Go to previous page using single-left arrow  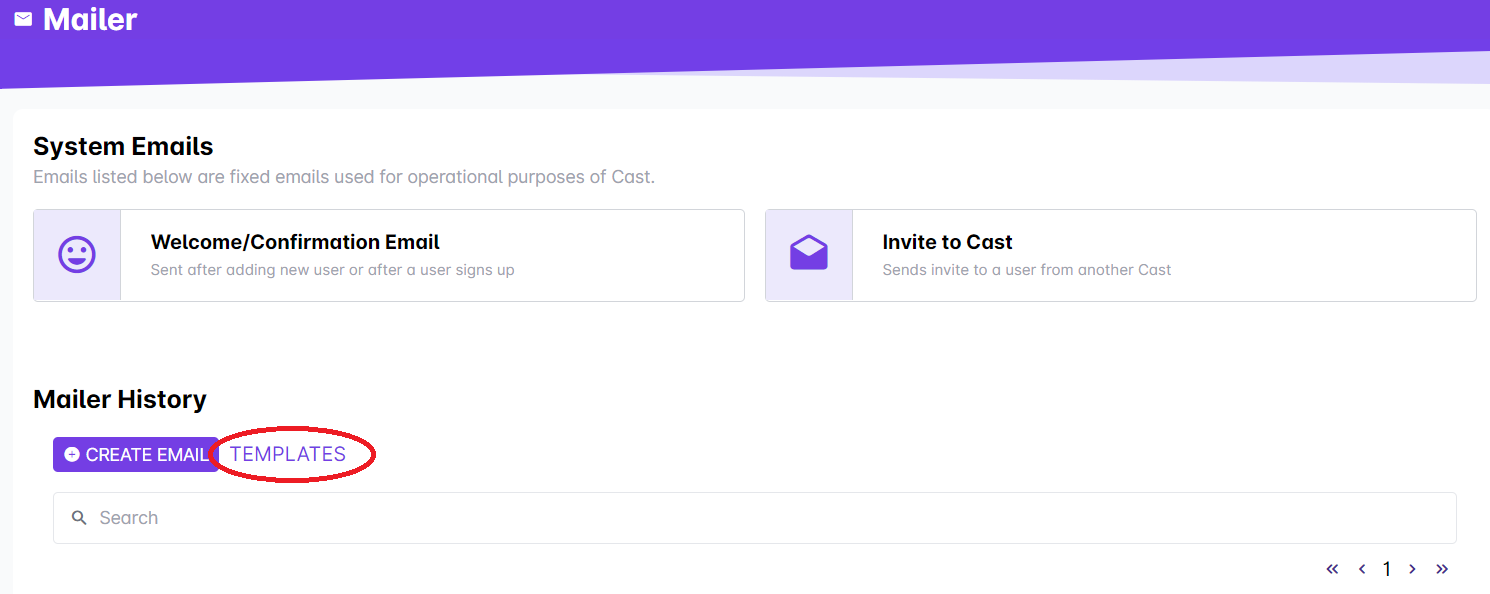[1362, 569]
